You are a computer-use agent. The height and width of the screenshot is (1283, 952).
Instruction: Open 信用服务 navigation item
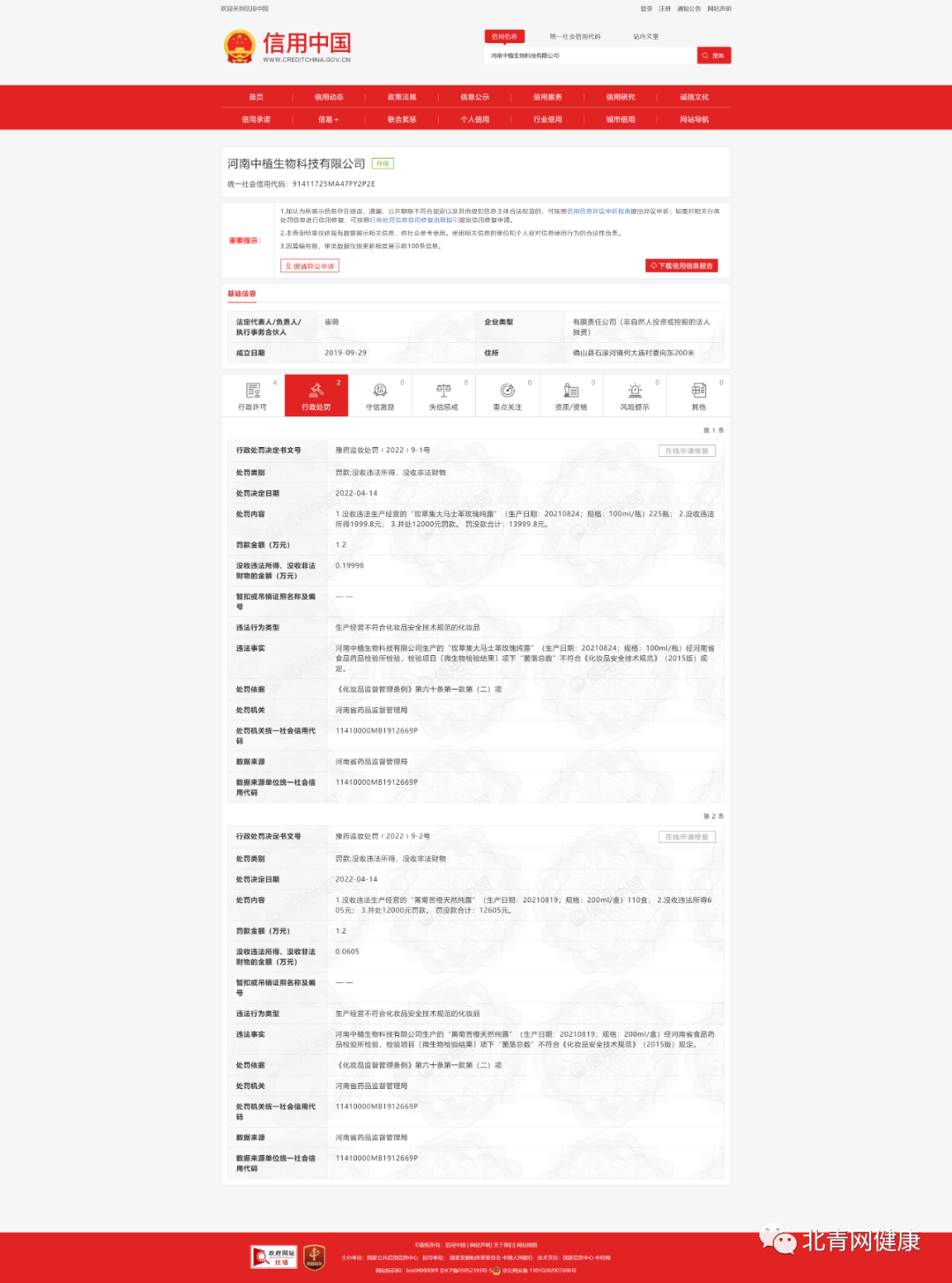click(x=547, y=97)
